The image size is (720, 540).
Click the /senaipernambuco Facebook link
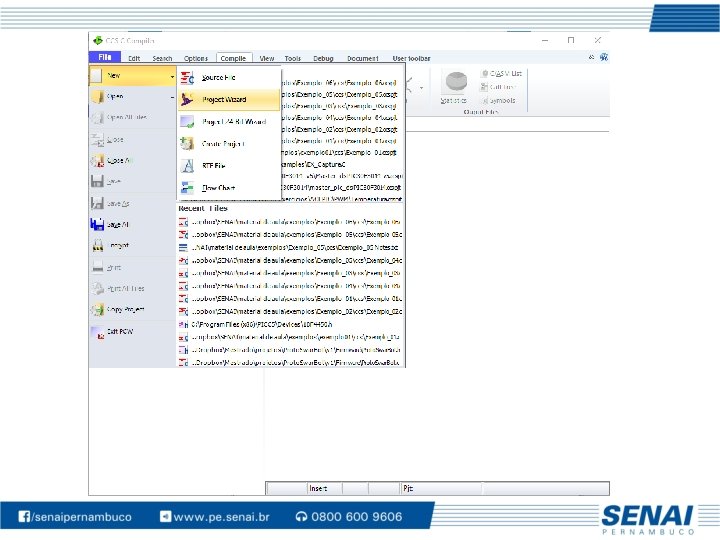tap(75, 517)
